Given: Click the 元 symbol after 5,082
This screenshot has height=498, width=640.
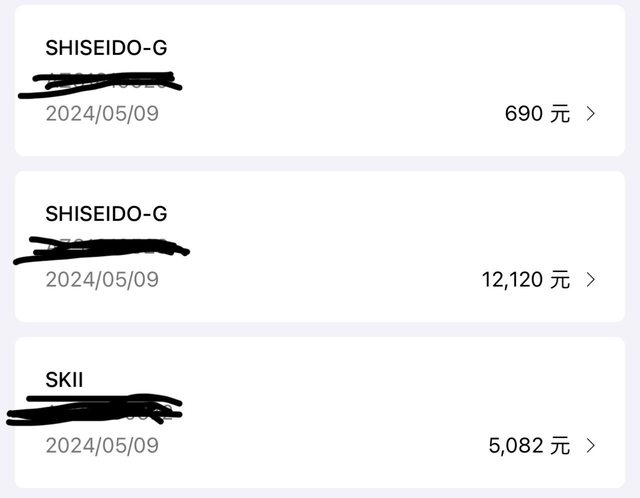Looking at the screenshot, I should pos(560,446).
